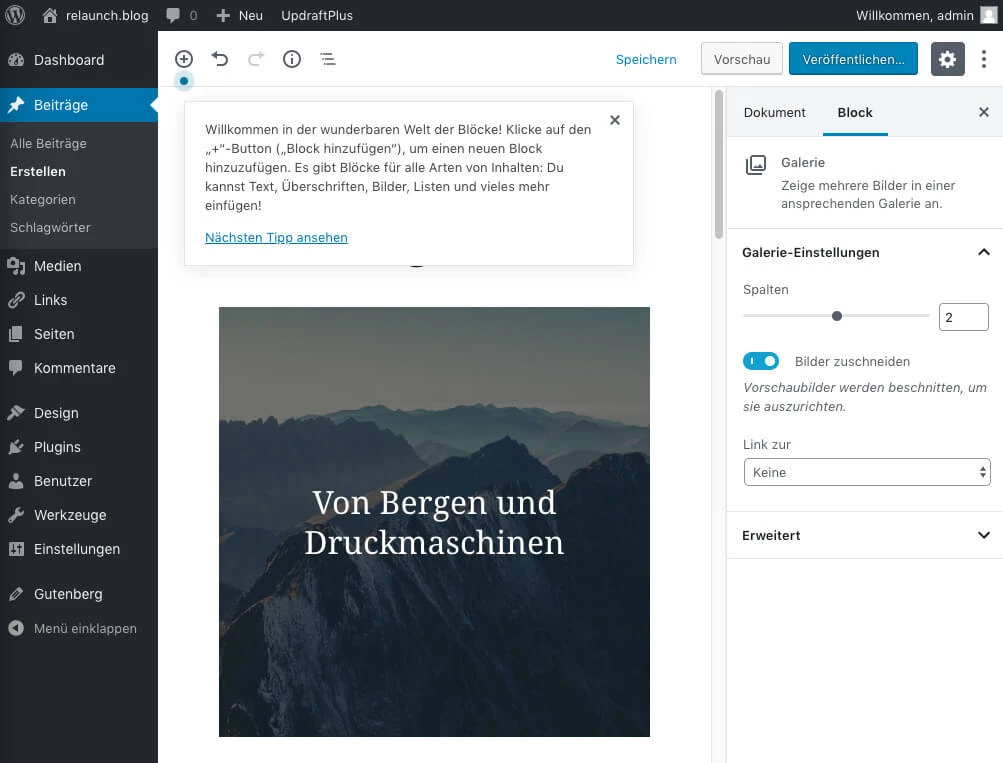Click the Spalten slider handle
The image size is (1003, 763).
[837, 316]
